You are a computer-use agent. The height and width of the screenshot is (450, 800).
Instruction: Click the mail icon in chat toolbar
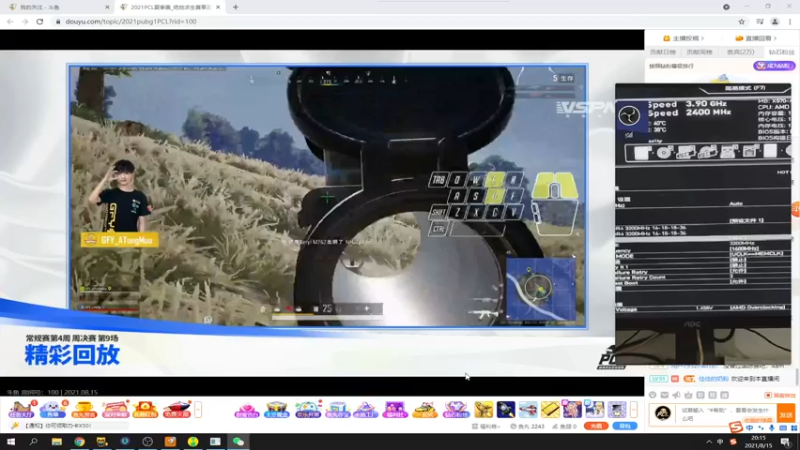(664, 395)
